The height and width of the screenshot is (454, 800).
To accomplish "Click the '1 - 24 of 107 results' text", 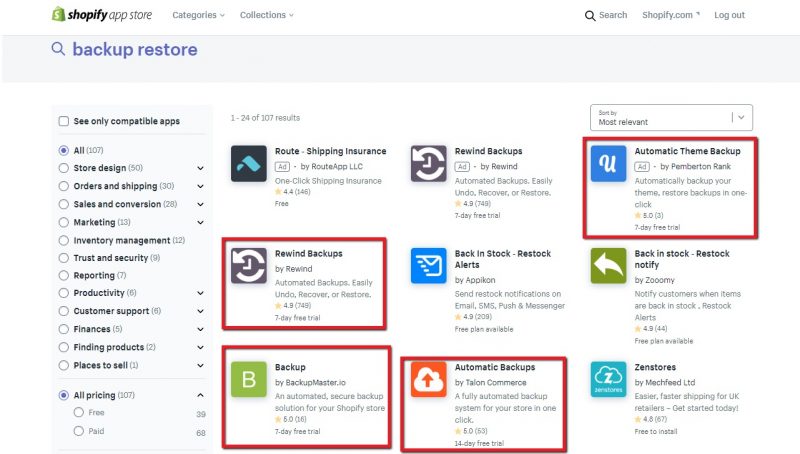I will click(265, 118).
